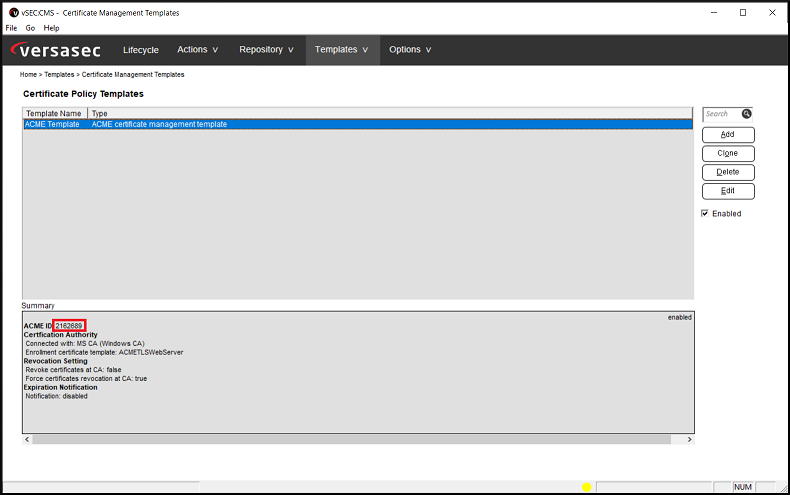The height and width of the screenshot is (495, 790).
Task: Sort by Type column header
Action: [390, 113]
